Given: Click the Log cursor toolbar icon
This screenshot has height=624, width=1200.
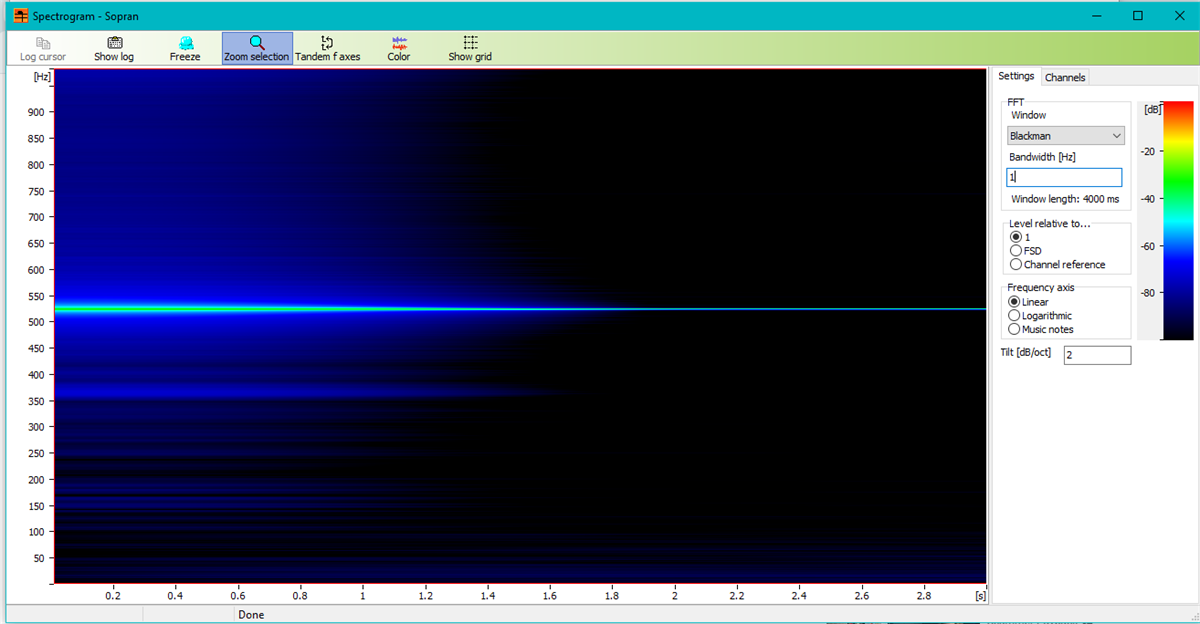Looking at the screenshot, I should [43, 48].
